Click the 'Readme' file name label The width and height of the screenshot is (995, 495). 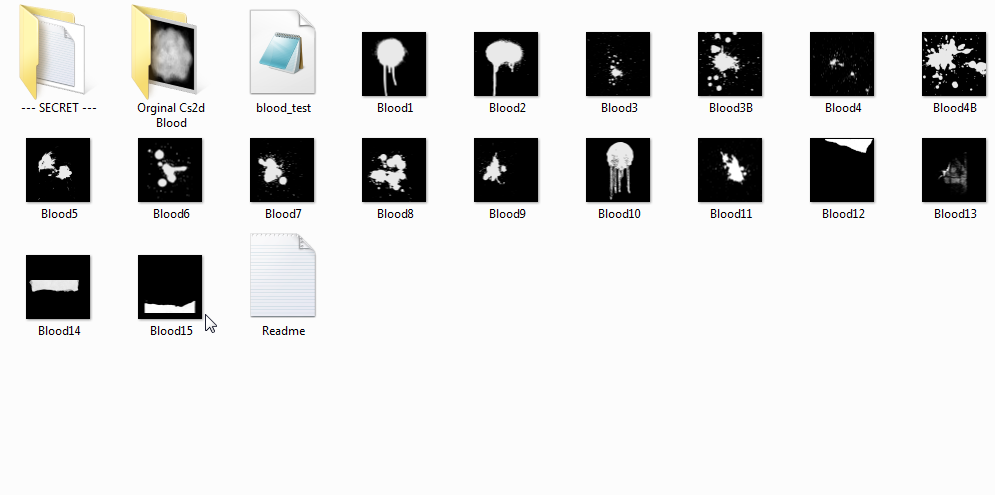[x=283, y=331]
